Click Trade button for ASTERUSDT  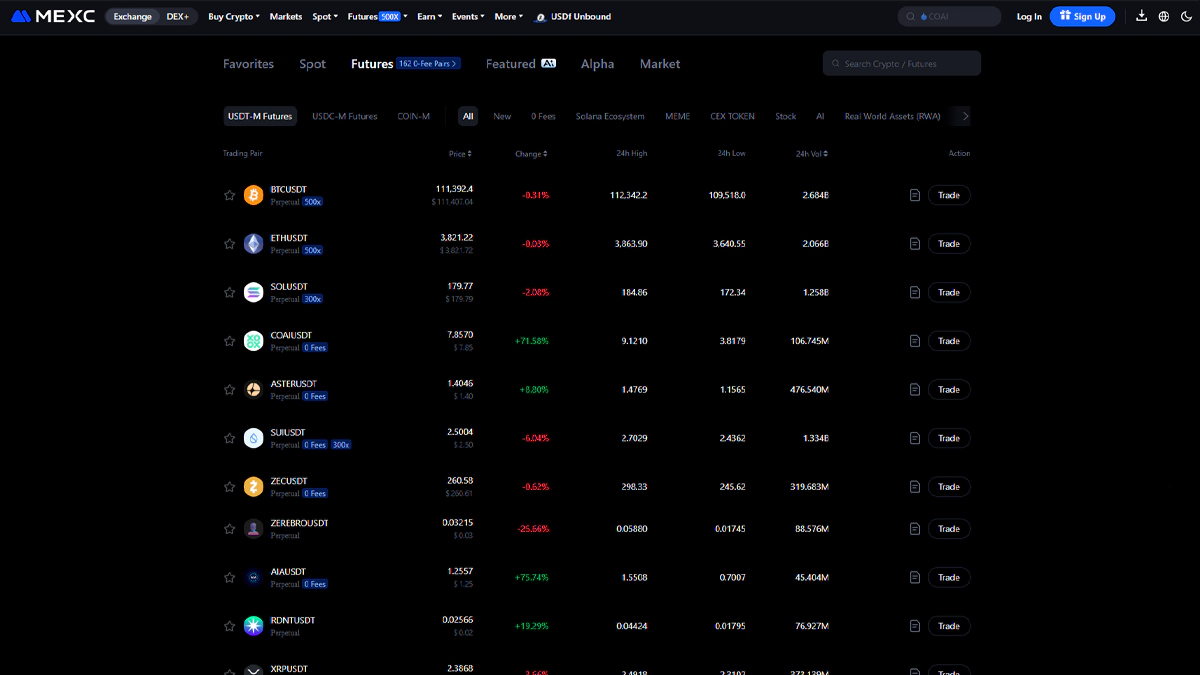coord(948,390)
